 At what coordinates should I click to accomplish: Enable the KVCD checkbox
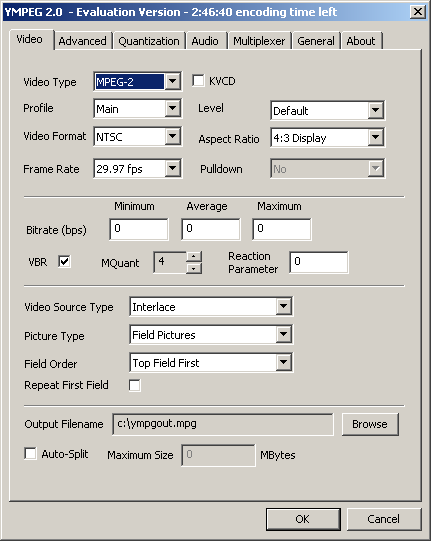198,81
